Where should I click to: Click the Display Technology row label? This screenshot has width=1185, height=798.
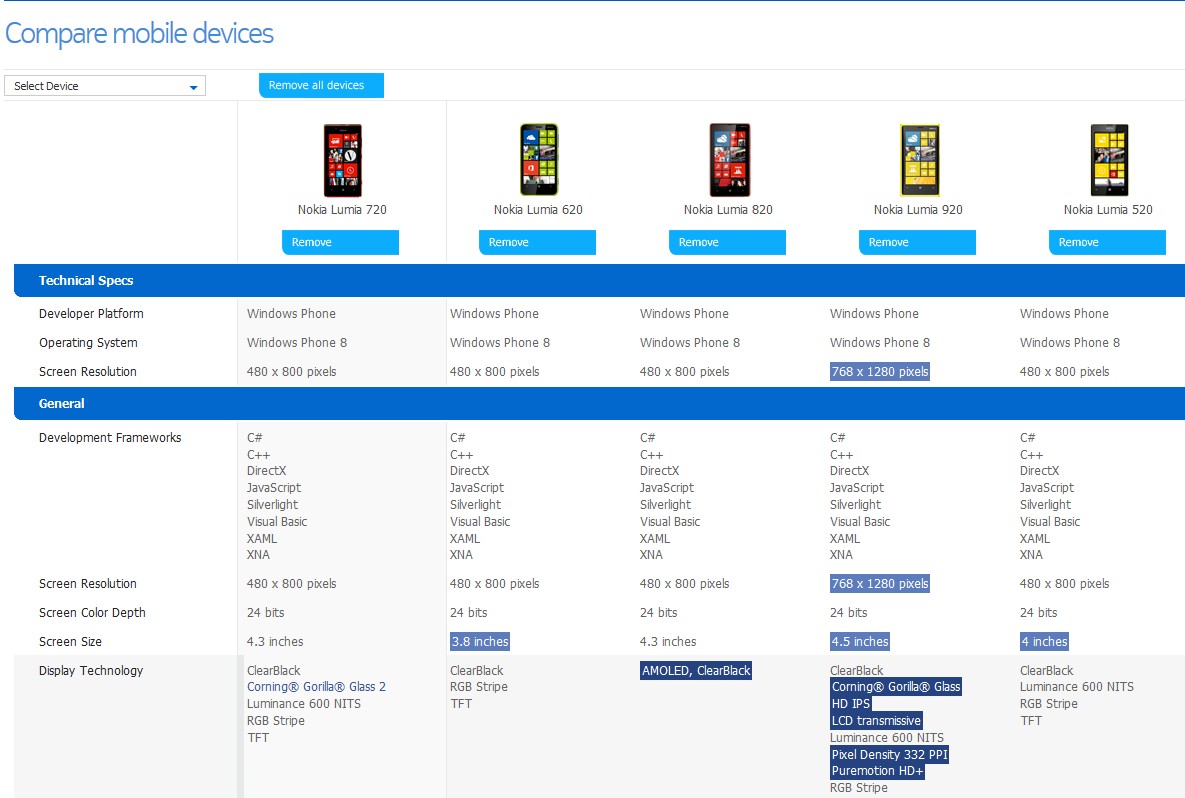(x=91, y=670)
